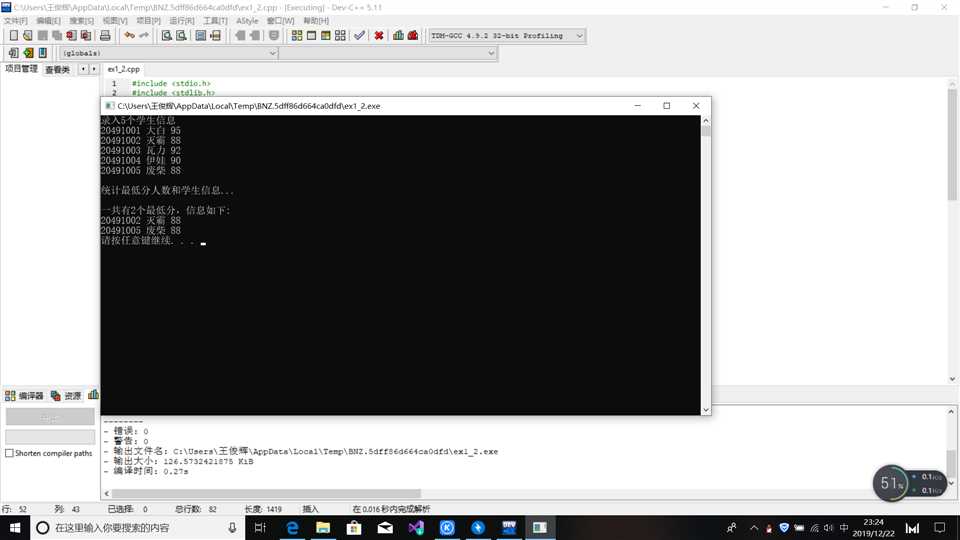Click the first icon in second toolbar row

coord(13,53)
